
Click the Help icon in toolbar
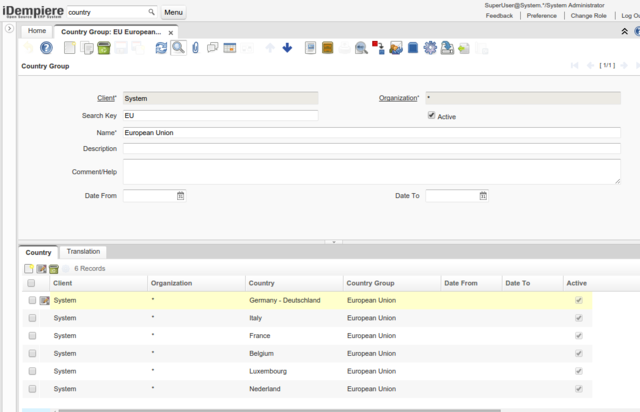coord(45,48)
